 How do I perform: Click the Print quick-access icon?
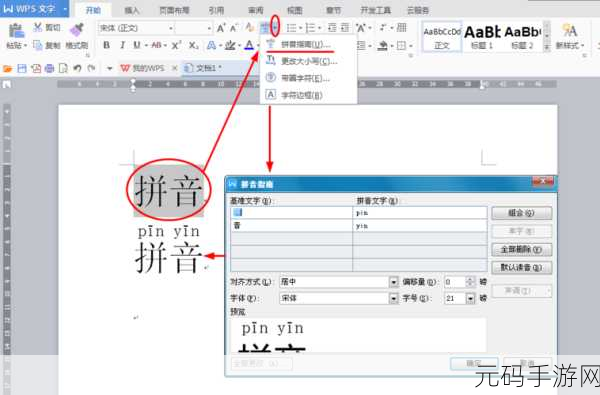(49, 69)
